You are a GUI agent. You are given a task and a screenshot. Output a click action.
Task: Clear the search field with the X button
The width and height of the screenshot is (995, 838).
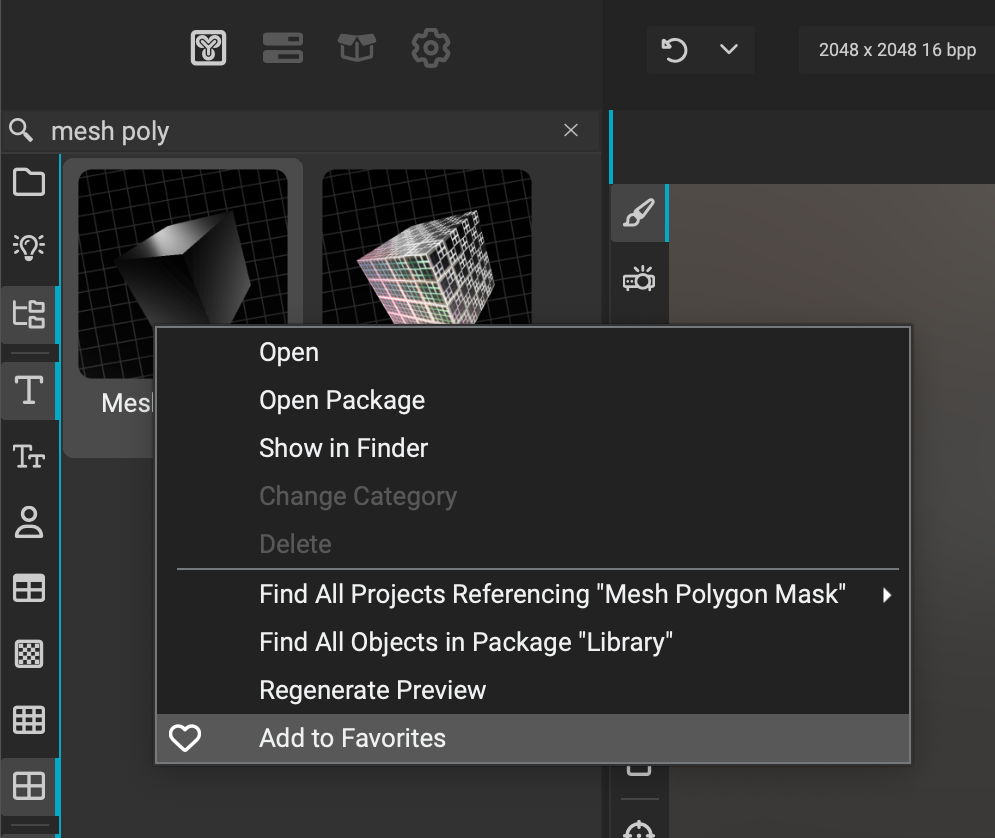tap(571, 130)
